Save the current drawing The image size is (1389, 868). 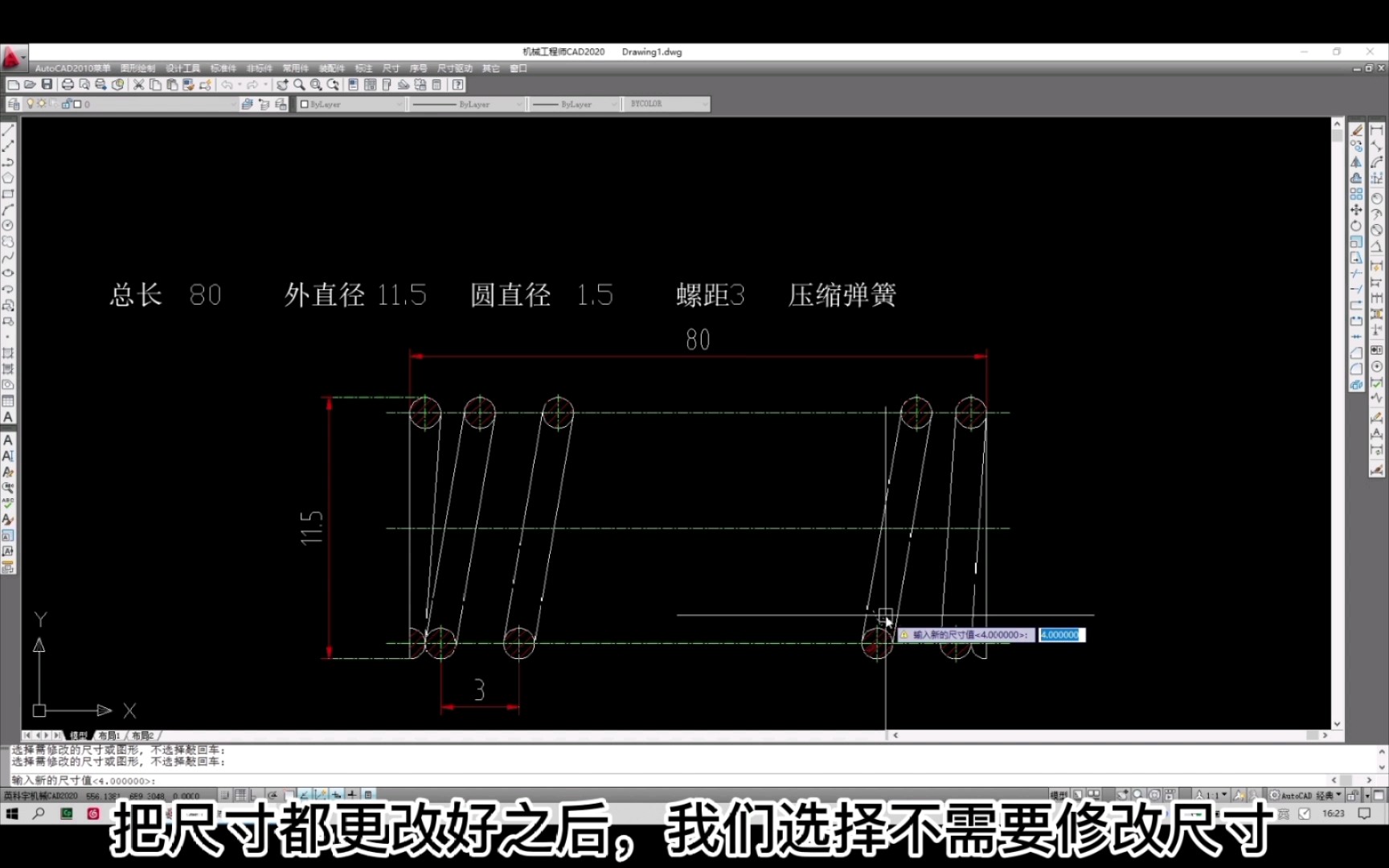pyautogui.click(x=47, y=84)
